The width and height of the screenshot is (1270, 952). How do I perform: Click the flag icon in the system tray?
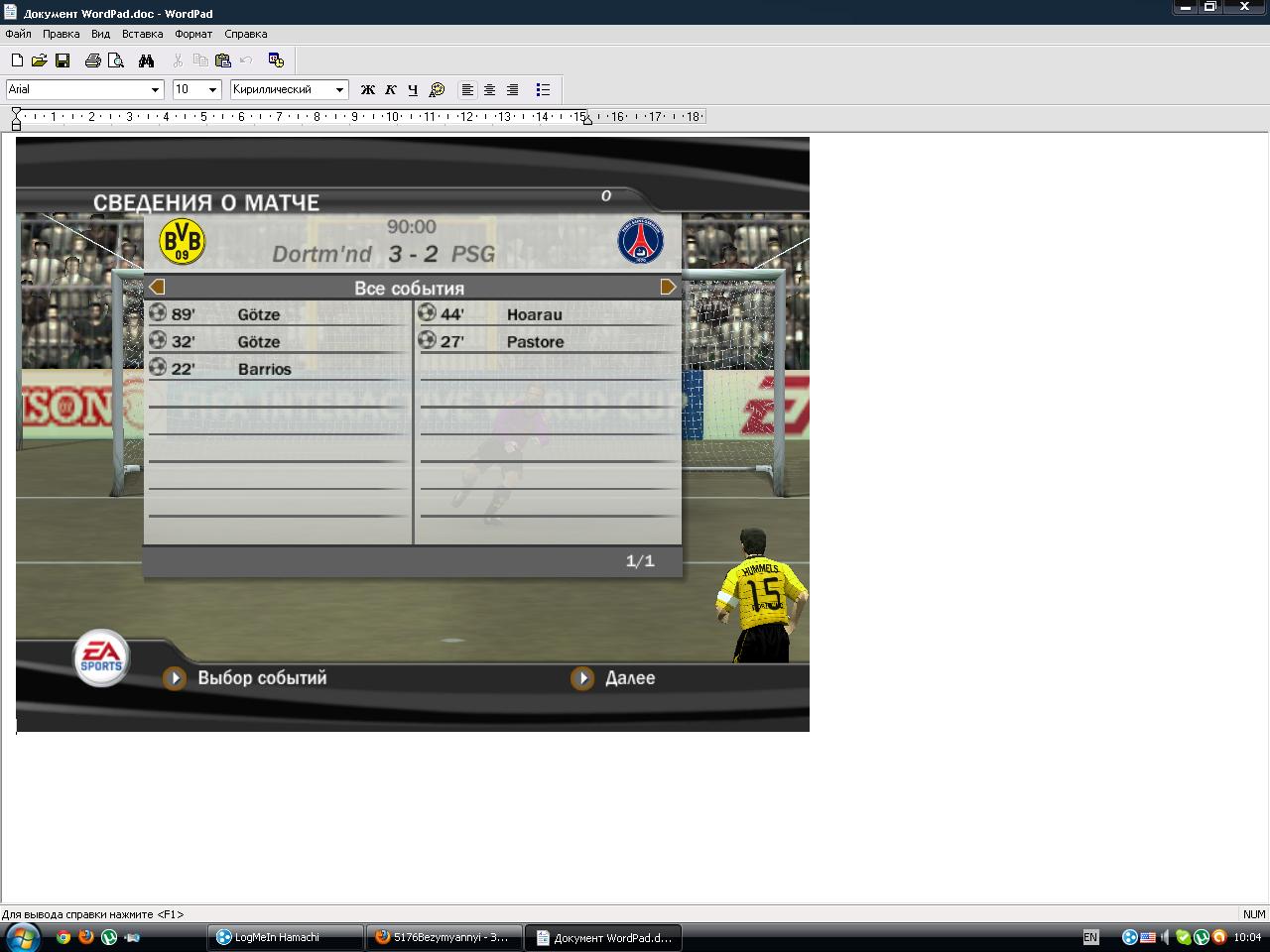(x=1147, y=937)
